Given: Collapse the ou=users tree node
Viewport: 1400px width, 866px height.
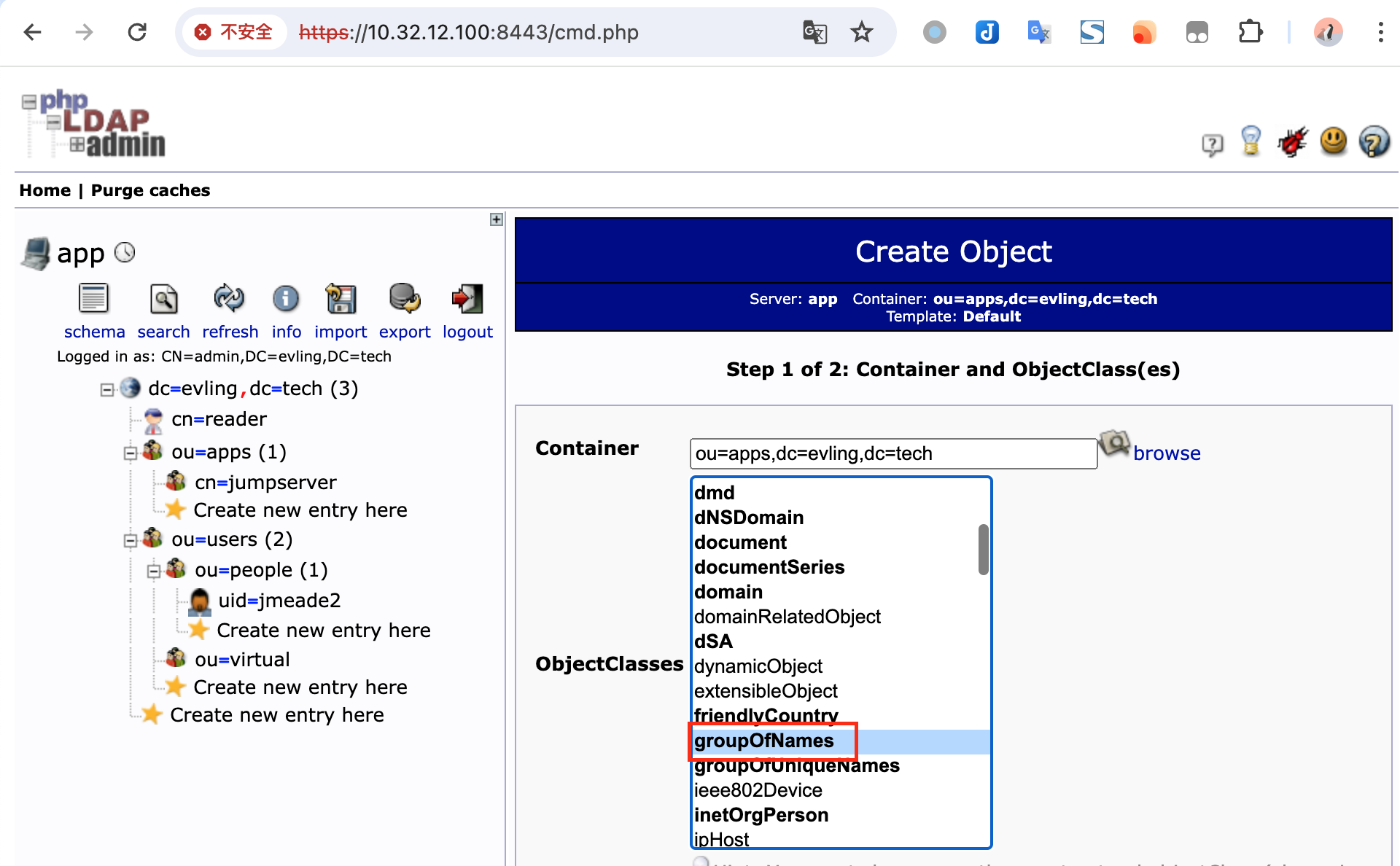Looking at the screenshot, I should pos(131,541).
